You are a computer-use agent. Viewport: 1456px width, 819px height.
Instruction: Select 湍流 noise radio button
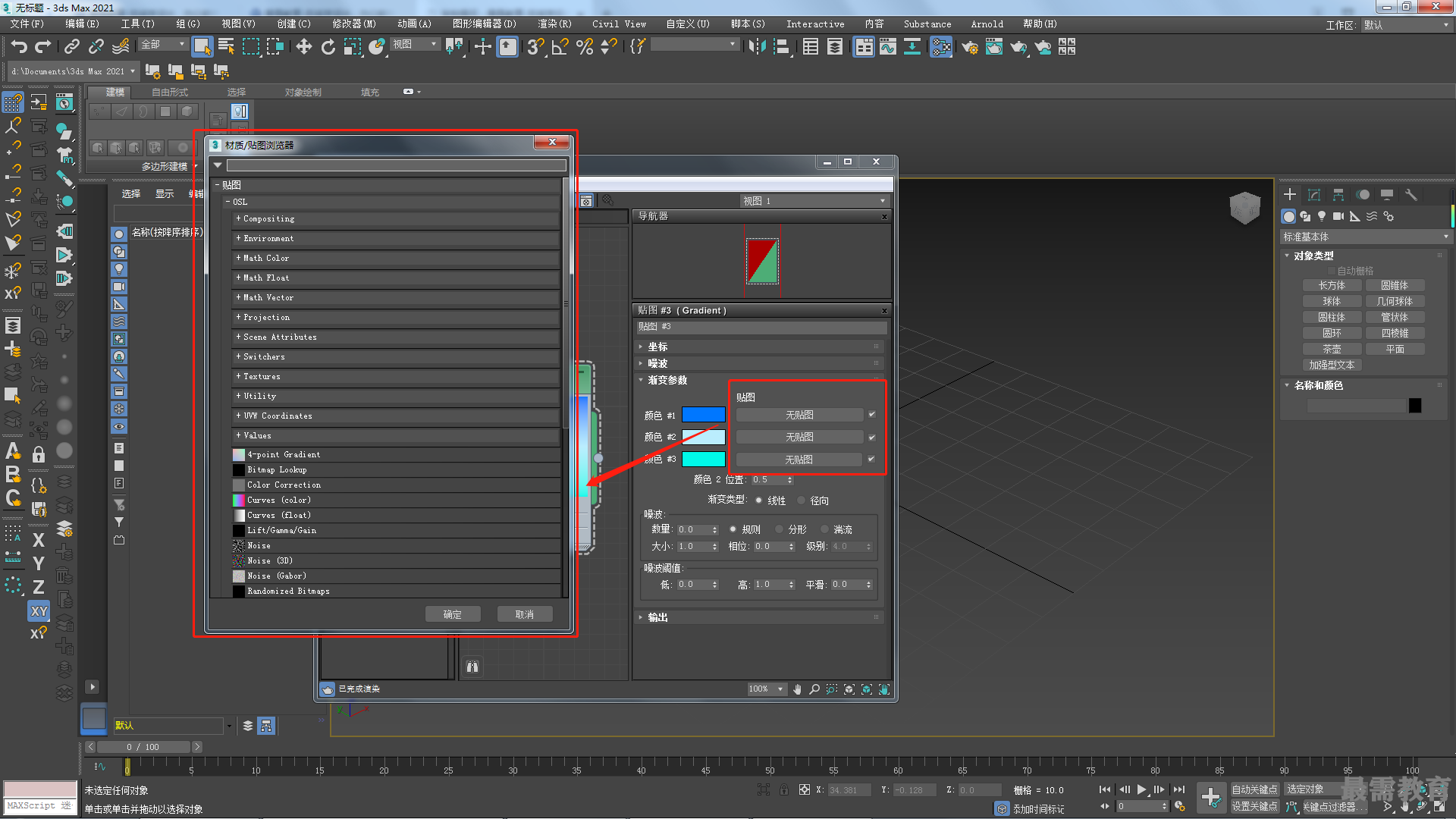click(x=824, y=529)
